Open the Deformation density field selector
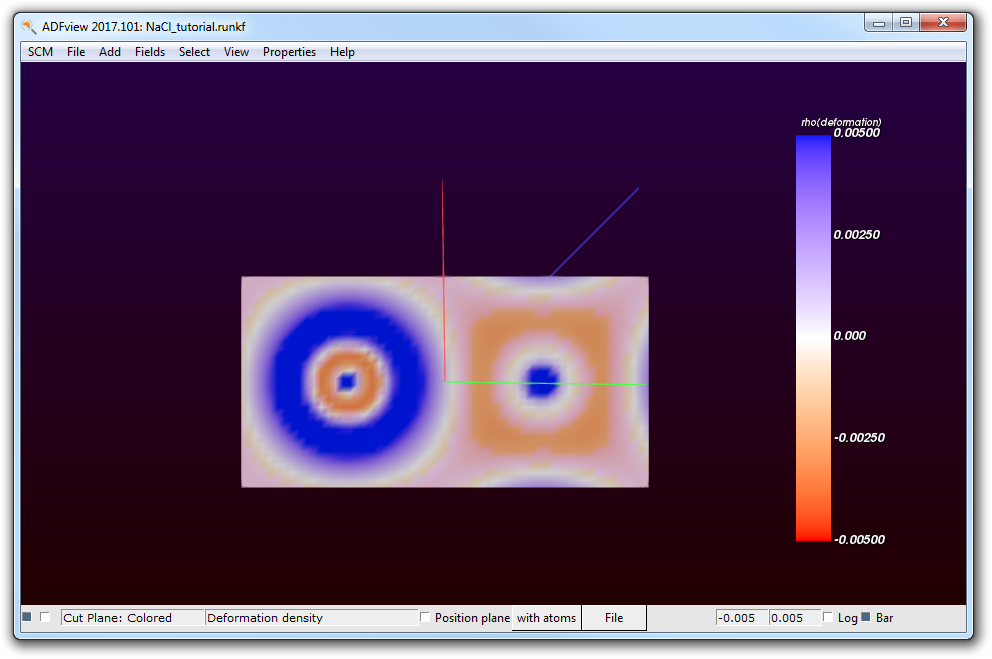 click(x=310, y=618)
